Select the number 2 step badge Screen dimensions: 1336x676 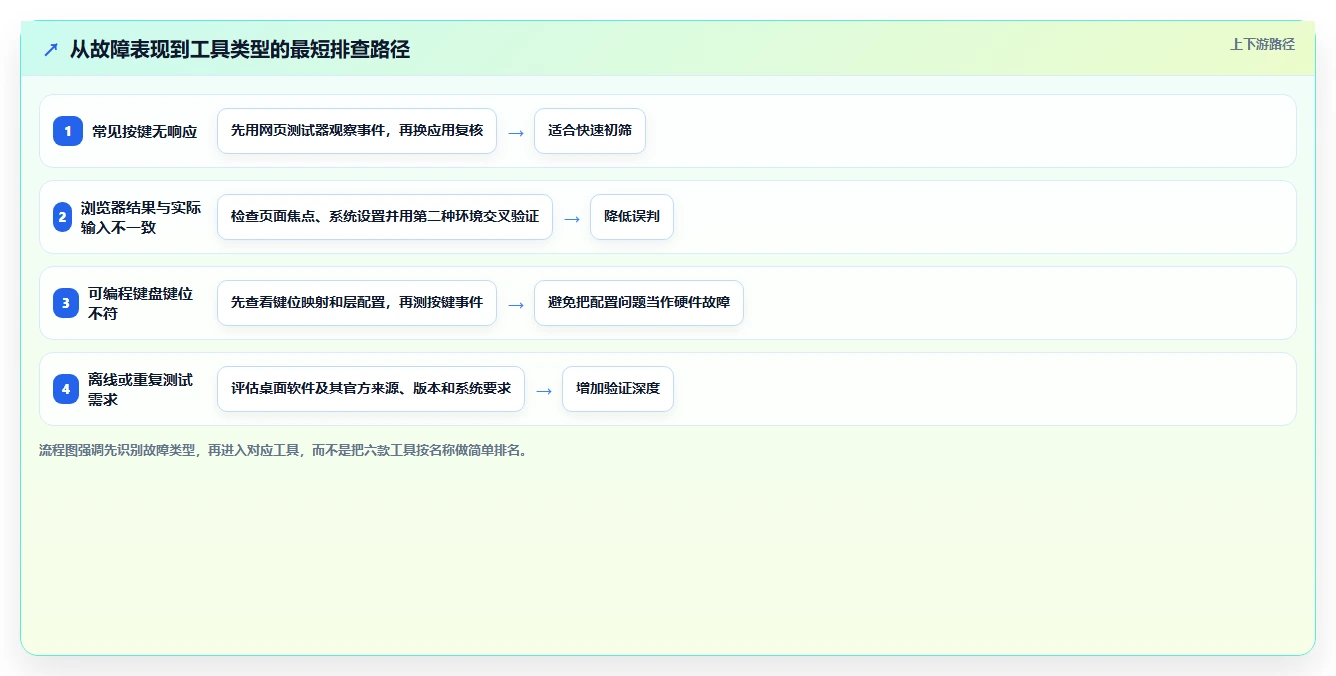(x=63, y=217)
